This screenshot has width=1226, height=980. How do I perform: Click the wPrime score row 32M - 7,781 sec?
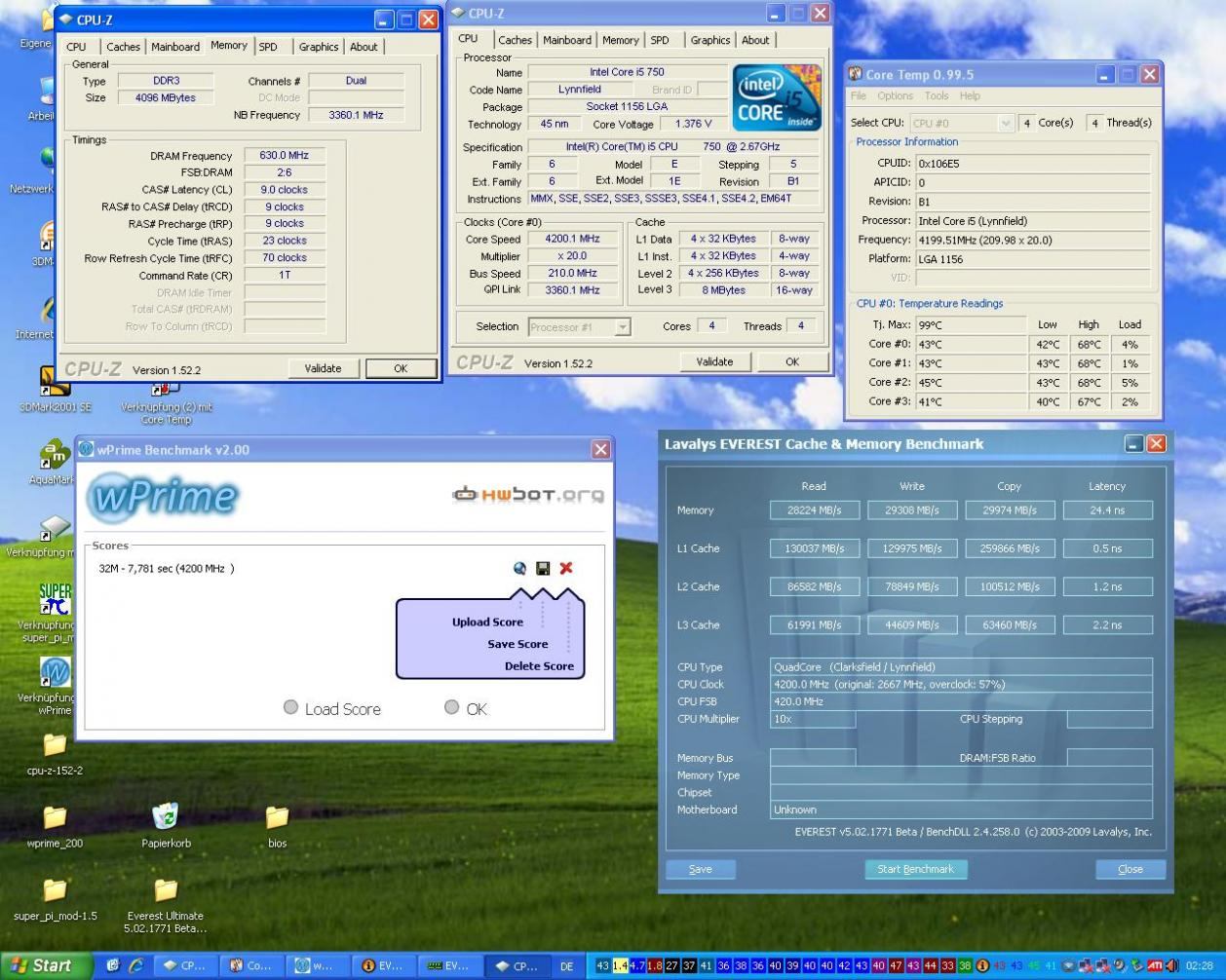(167, 568)
